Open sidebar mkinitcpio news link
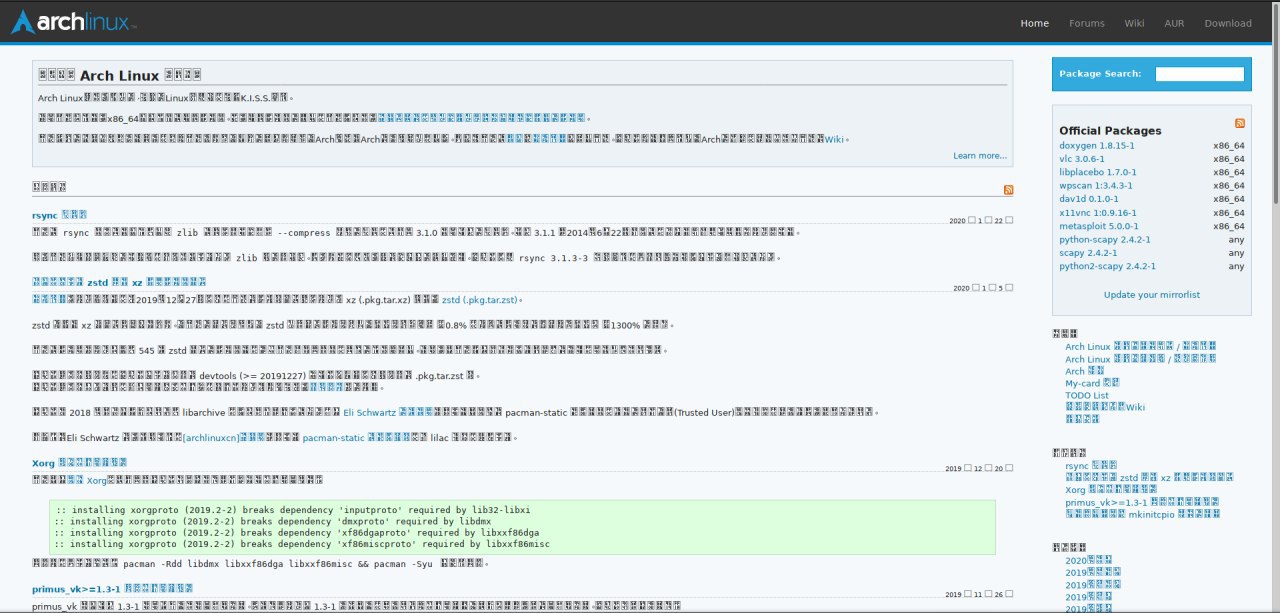 (x=1143, y=514)
